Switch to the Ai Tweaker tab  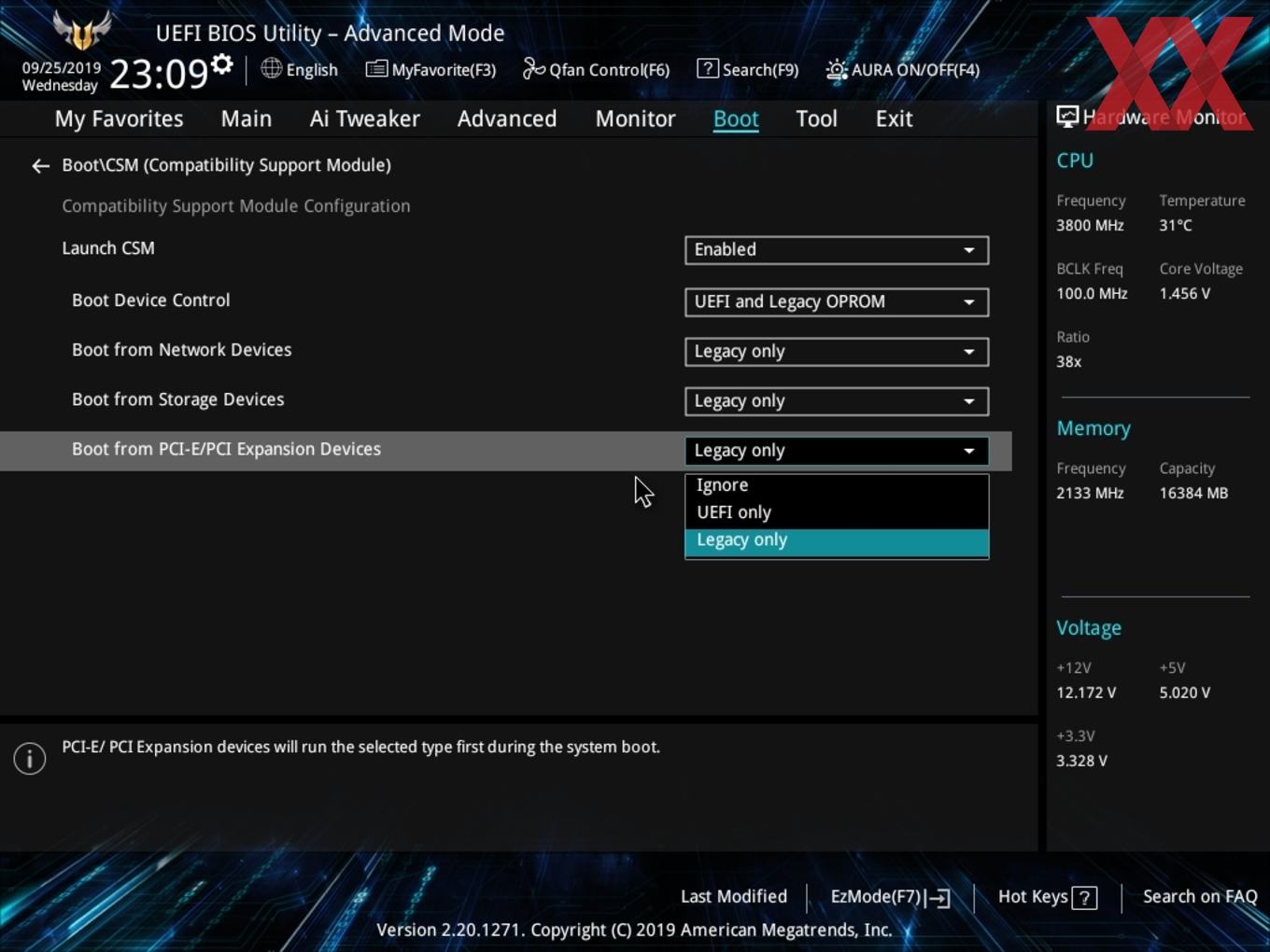(365, 119)
